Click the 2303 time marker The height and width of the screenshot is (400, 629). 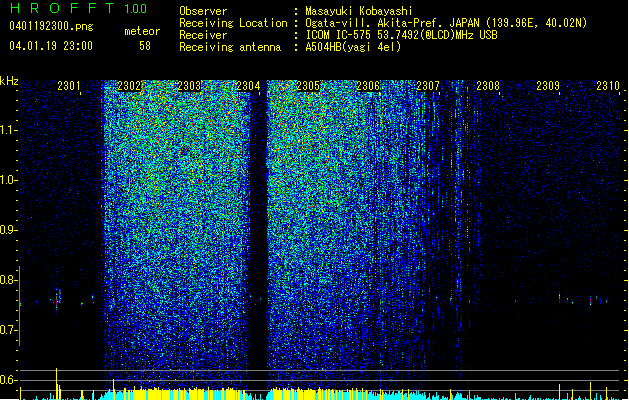pyautogui.click(x=189, y=86)
